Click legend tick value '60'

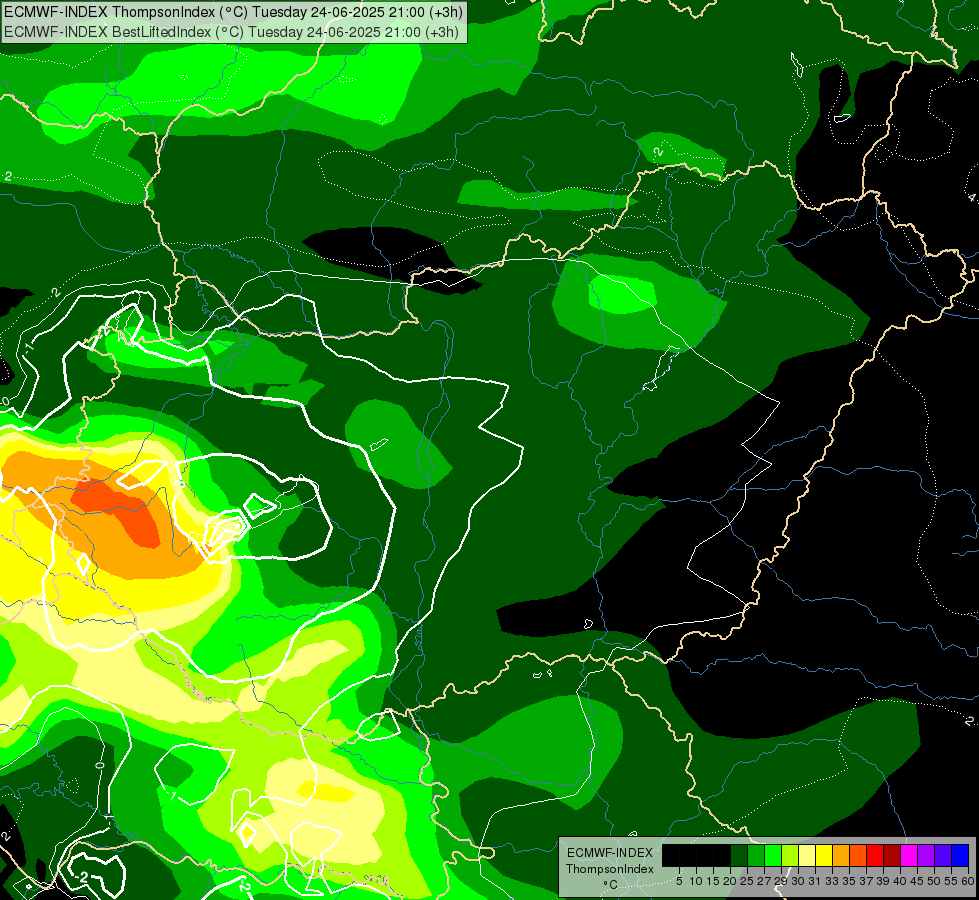click(x=968, y=881)
